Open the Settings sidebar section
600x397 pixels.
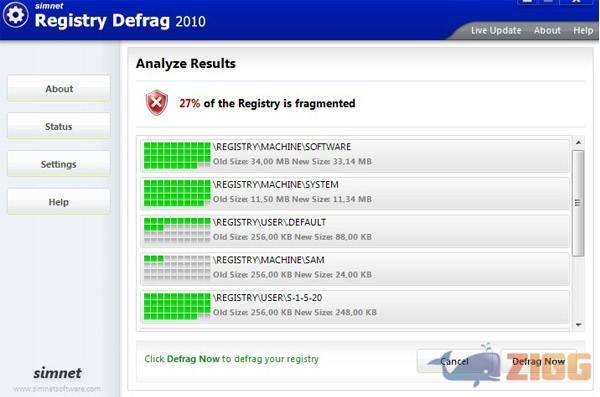pyautogui.click(x=59, y=164)
